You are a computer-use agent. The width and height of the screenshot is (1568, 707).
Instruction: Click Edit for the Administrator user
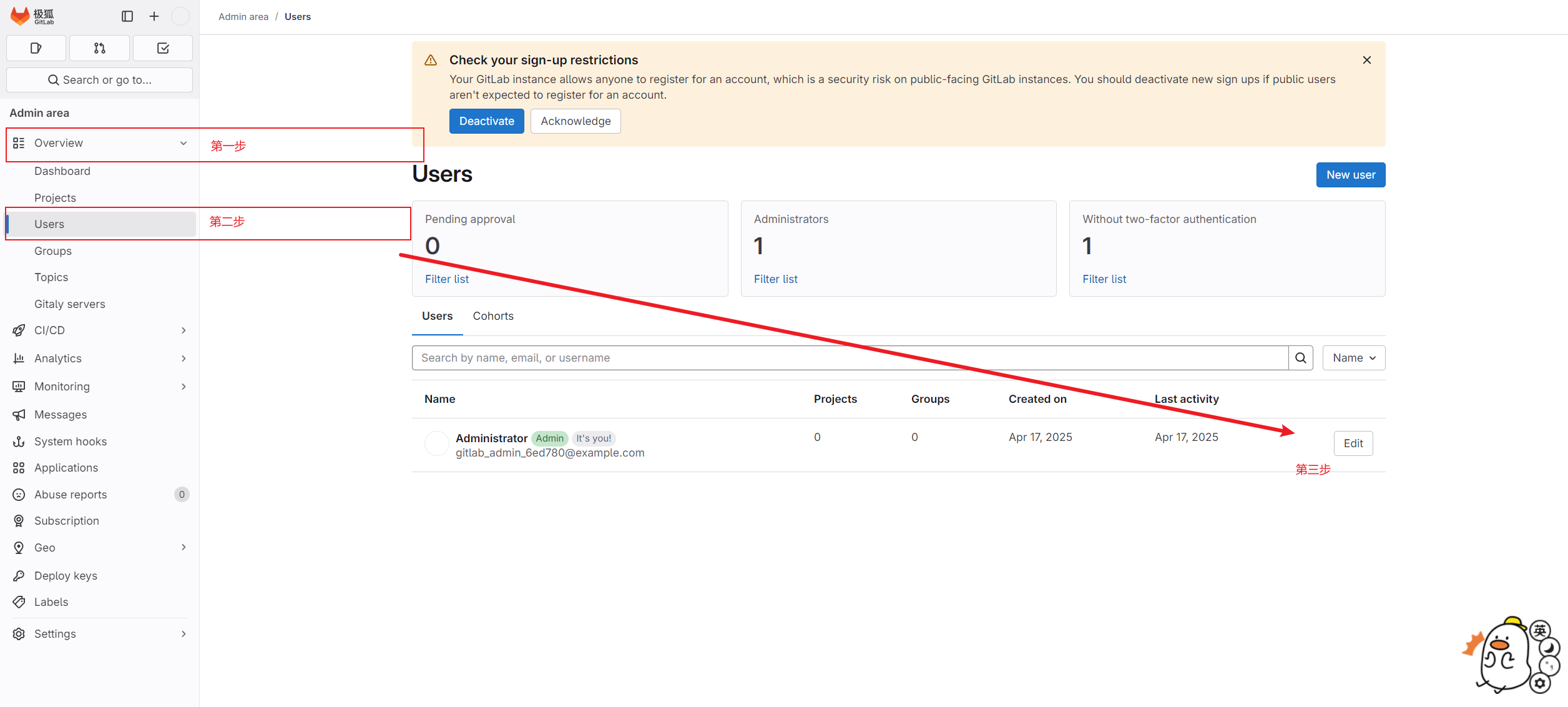point(1353,443)
